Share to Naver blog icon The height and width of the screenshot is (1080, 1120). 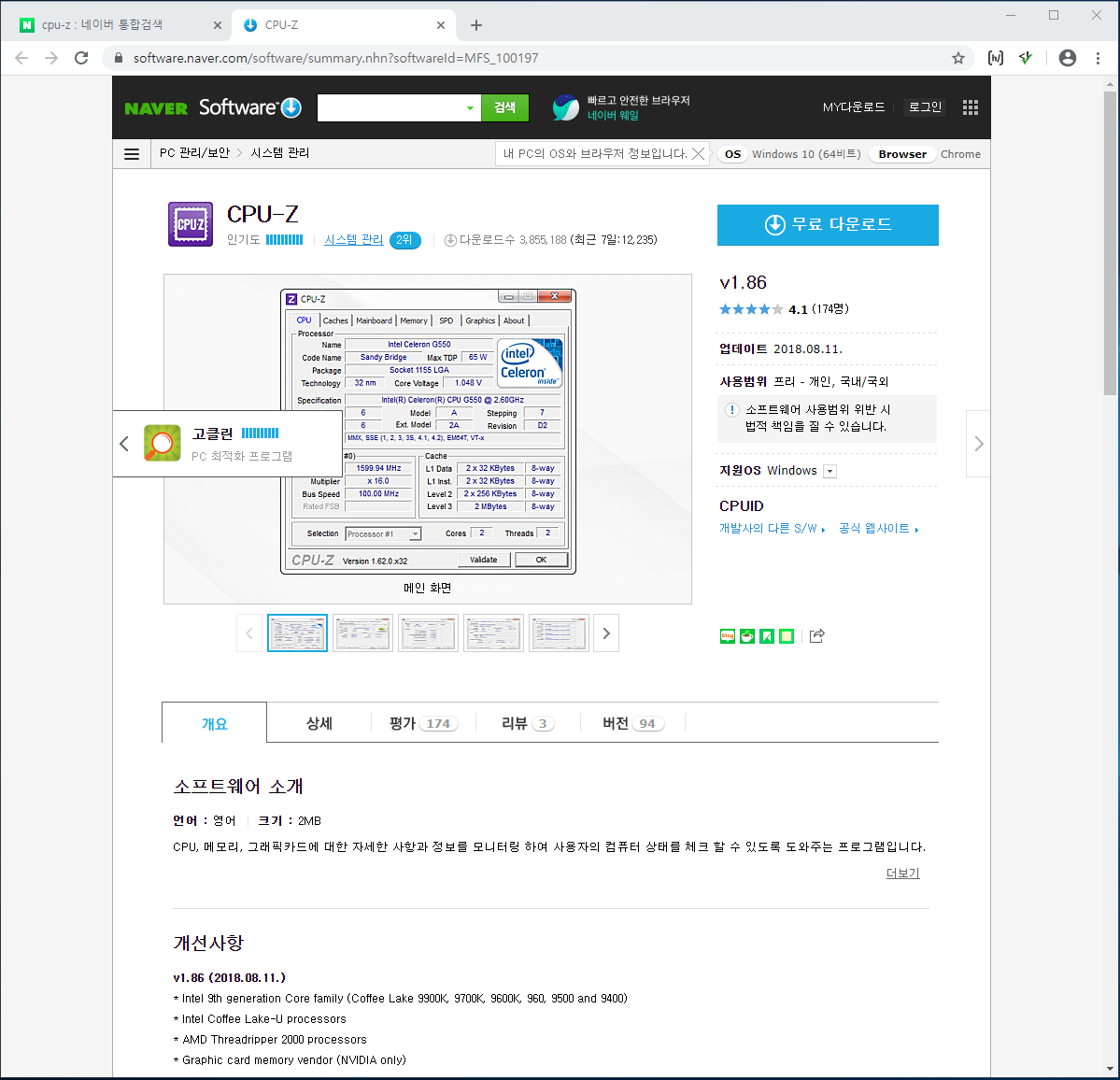tap(727, 635)
